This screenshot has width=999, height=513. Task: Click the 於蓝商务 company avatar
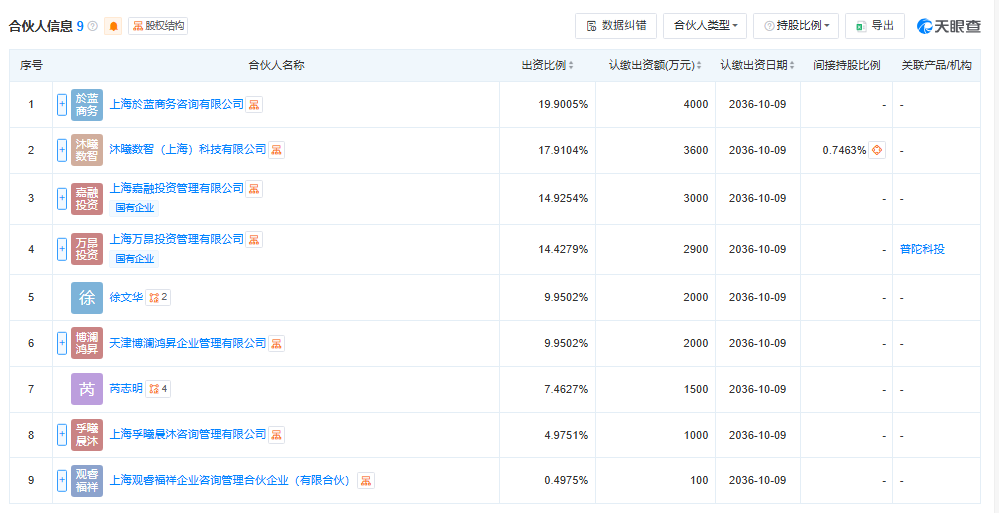point(87,105)
